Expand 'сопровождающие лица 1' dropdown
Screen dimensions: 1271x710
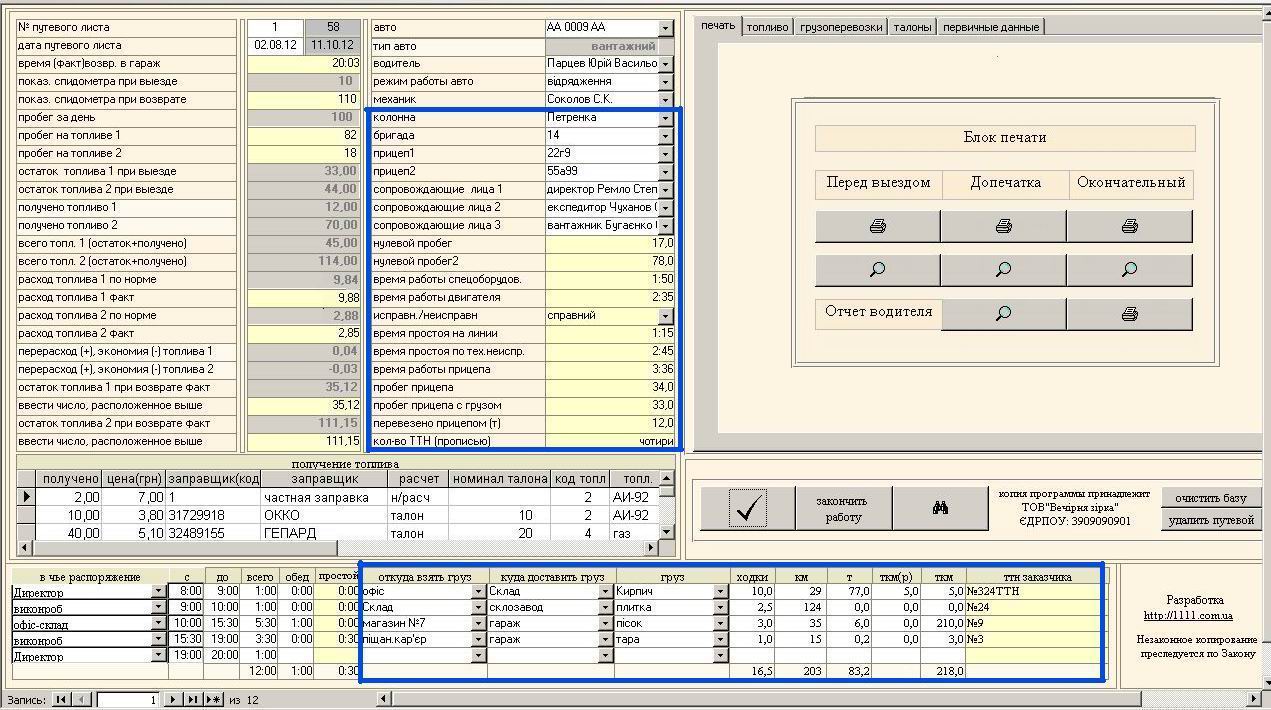coord(666,190)
